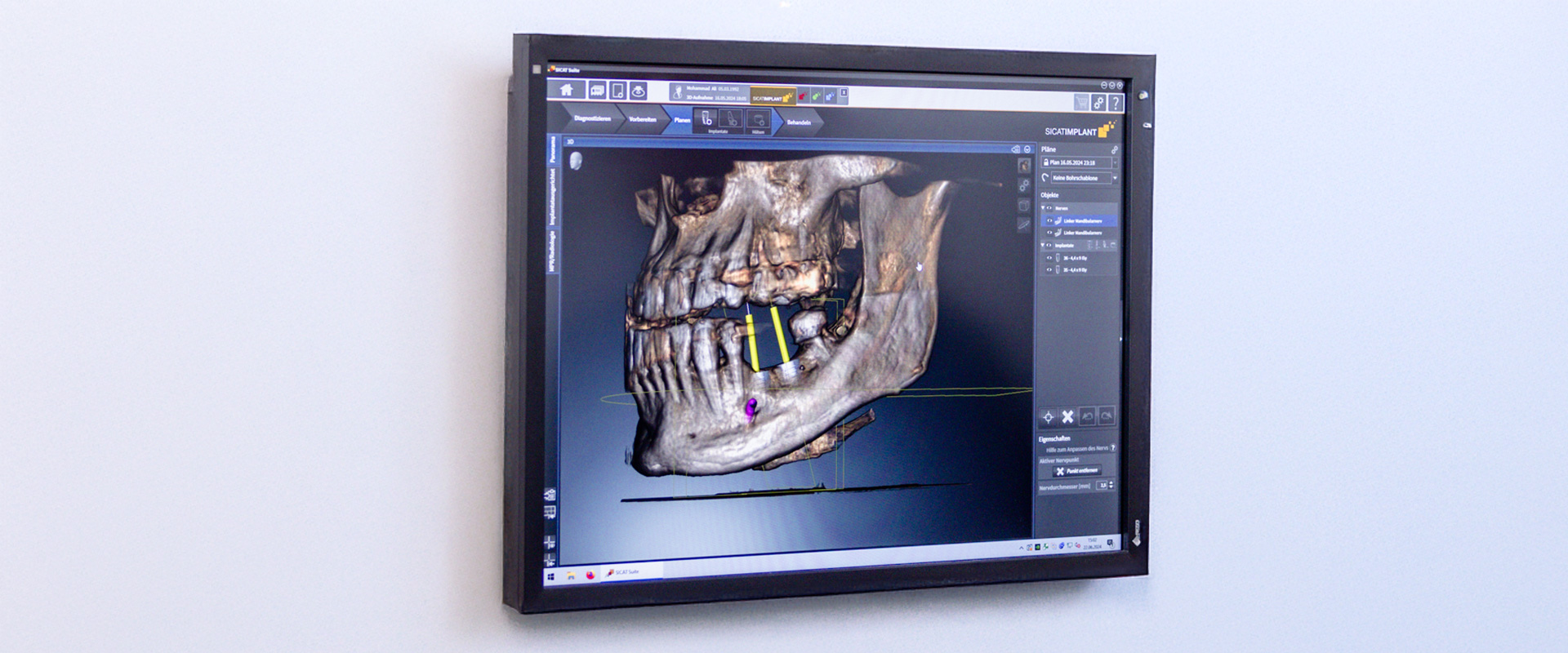
Task: Switch to the Behandeln workflow step
Action: coord(799,122)
